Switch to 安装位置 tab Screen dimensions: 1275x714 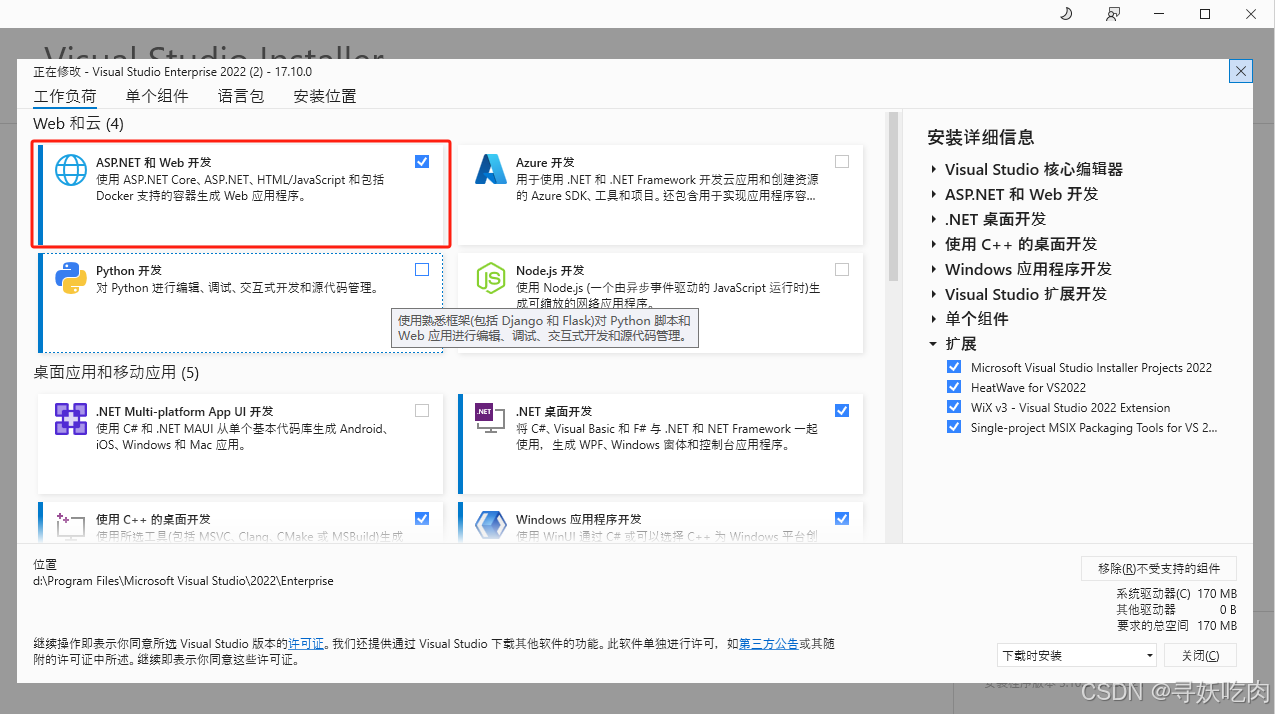tap(325, 96)
